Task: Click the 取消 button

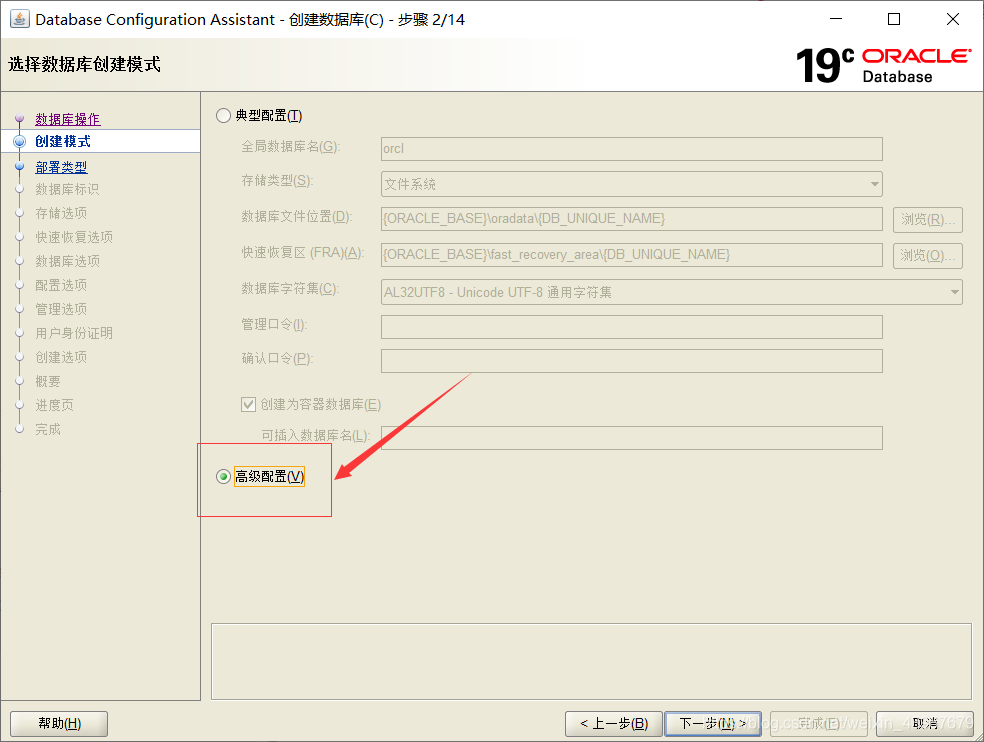Action: (924, 724)
